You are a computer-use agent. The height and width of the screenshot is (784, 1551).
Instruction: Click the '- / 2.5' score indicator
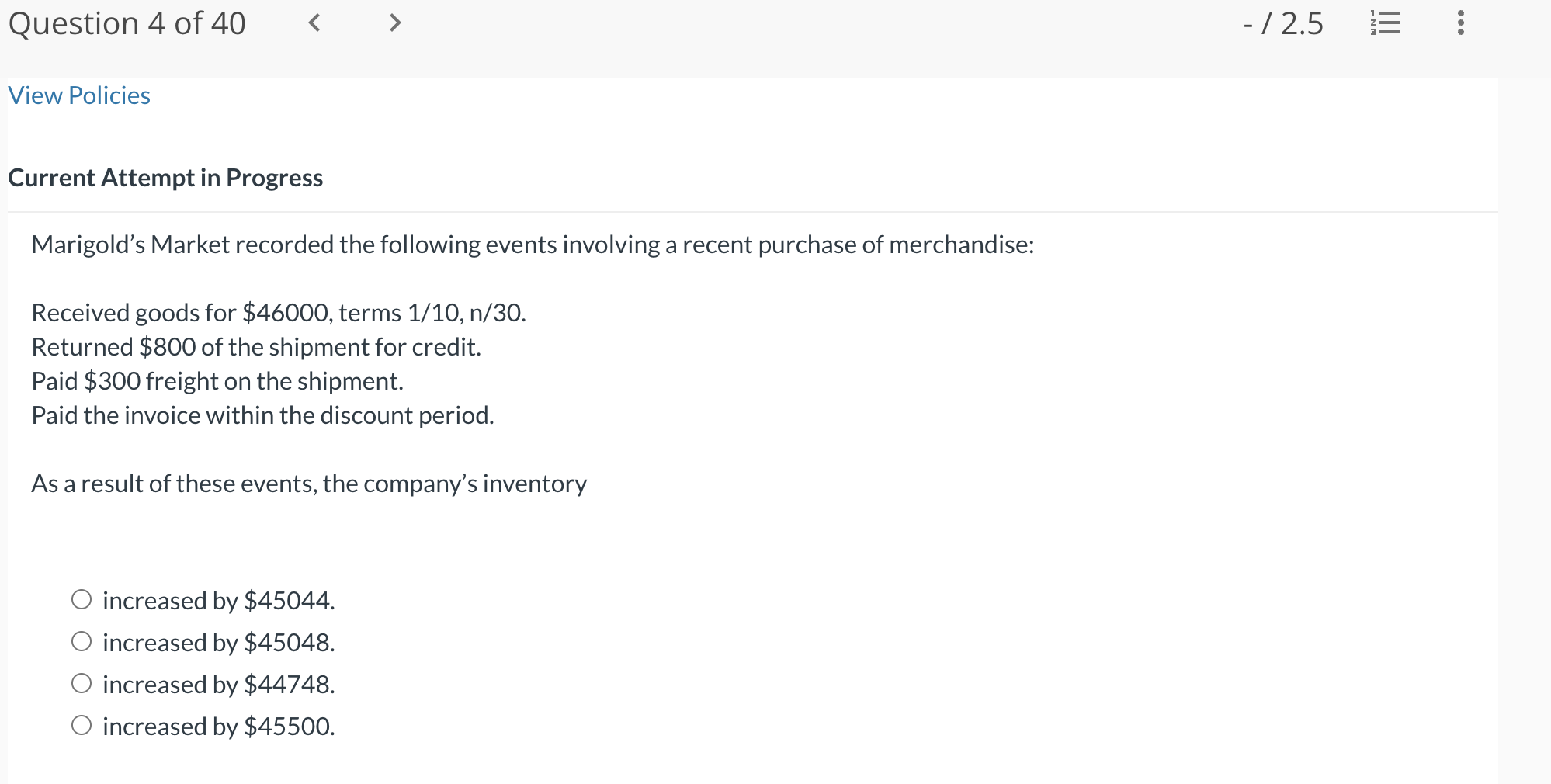point(1282,24)
